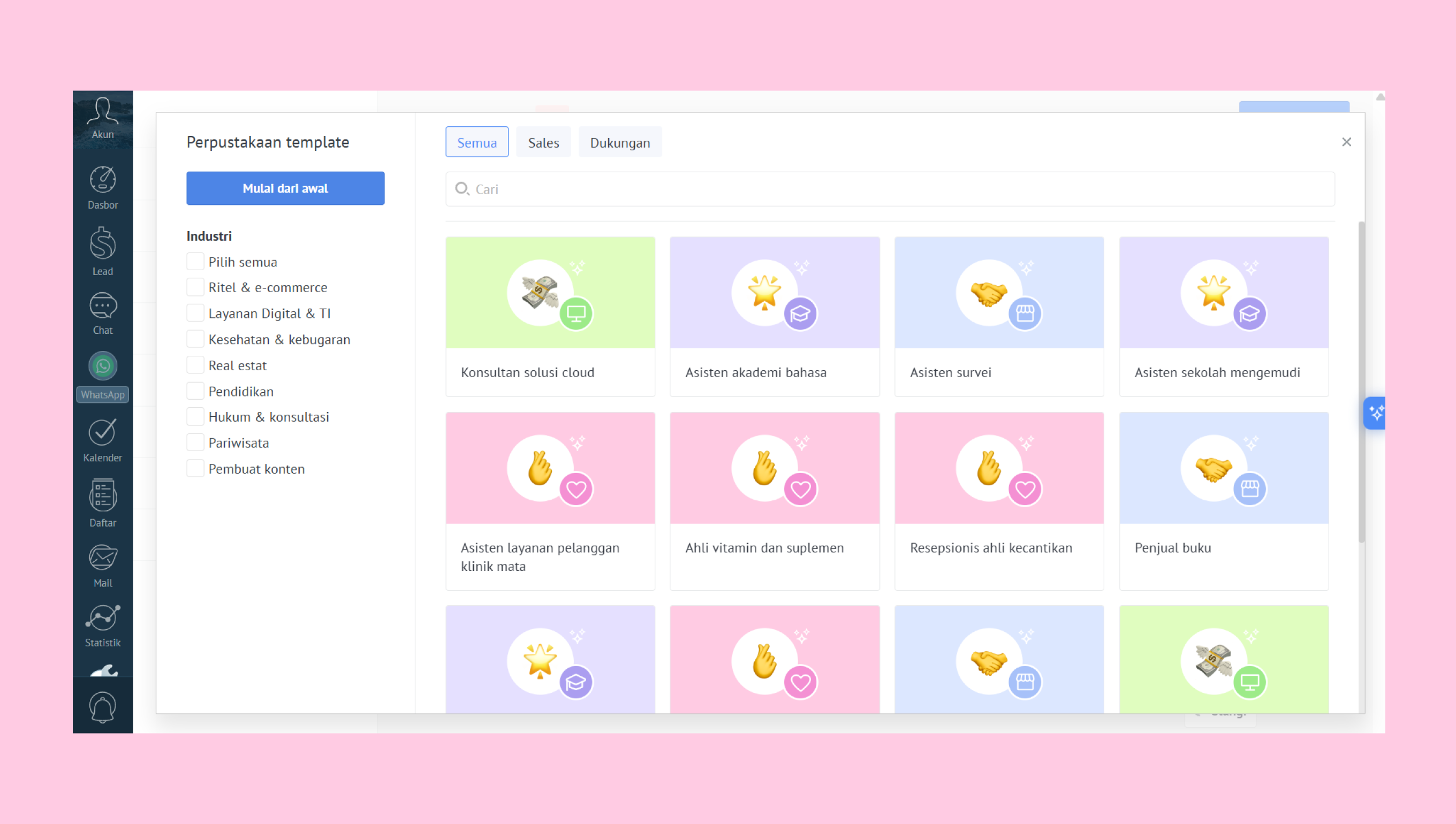Click the Perpustakaan template title
1456x824 pixels.
pyautogui.click(x=268, y=142)
